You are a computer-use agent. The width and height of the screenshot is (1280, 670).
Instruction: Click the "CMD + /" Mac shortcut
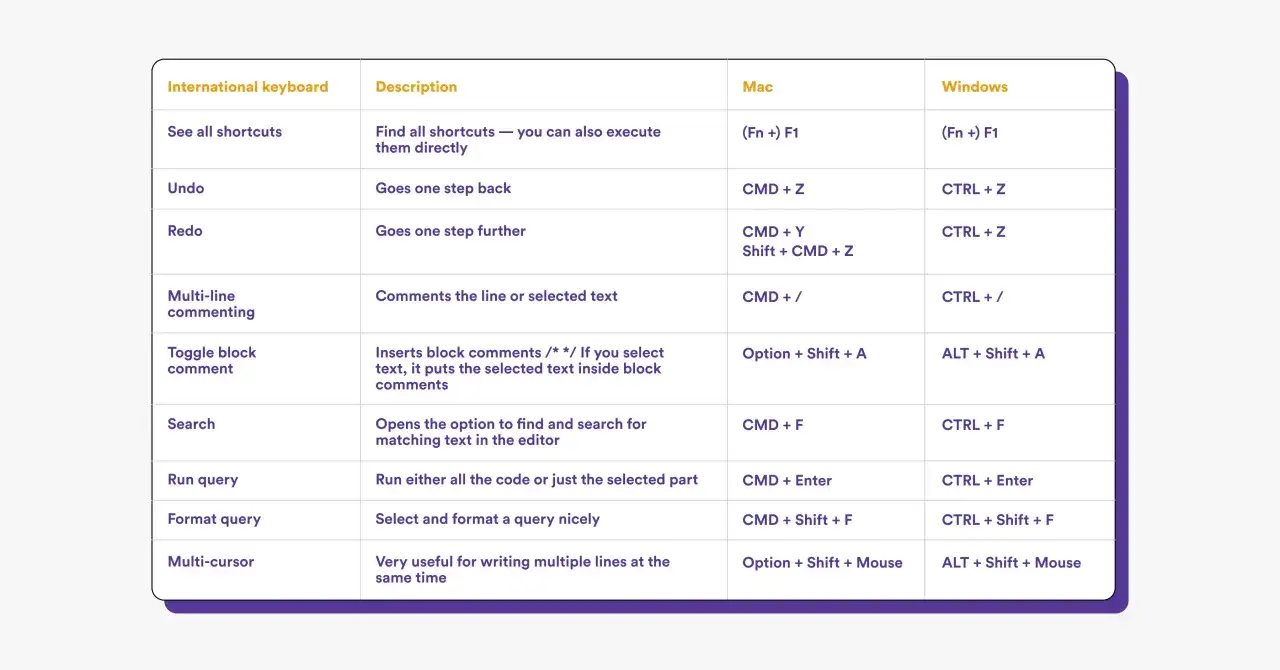pyautogui.click(x=771, y=297)
